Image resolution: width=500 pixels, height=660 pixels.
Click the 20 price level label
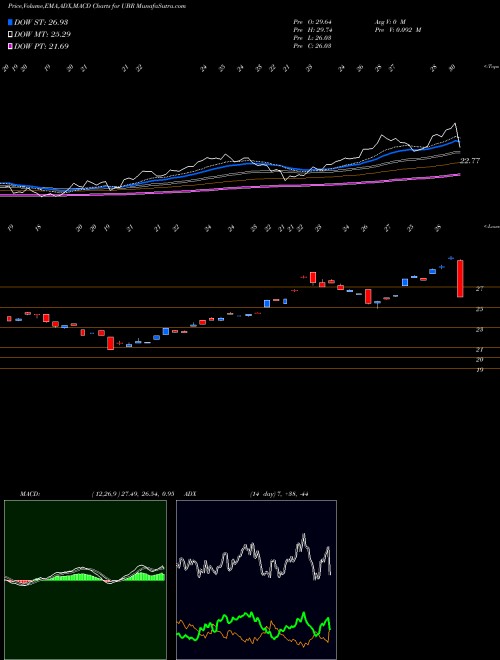point(479,360)
